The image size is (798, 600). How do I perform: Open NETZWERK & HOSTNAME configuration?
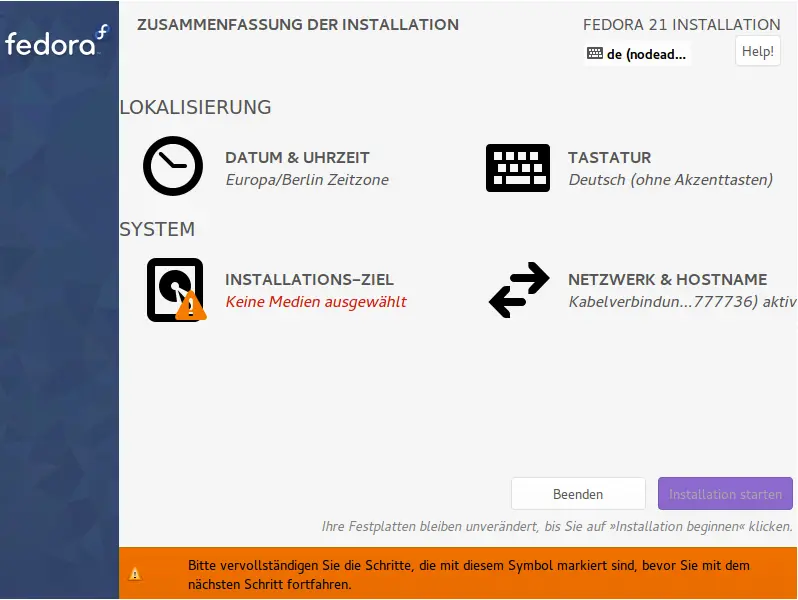coord(667,280)
